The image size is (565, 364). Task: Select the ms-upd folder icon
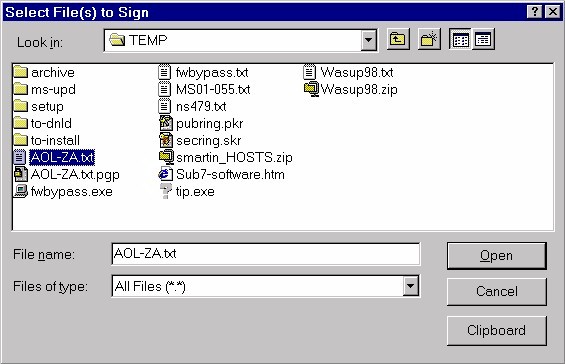(x=21, y=89)
